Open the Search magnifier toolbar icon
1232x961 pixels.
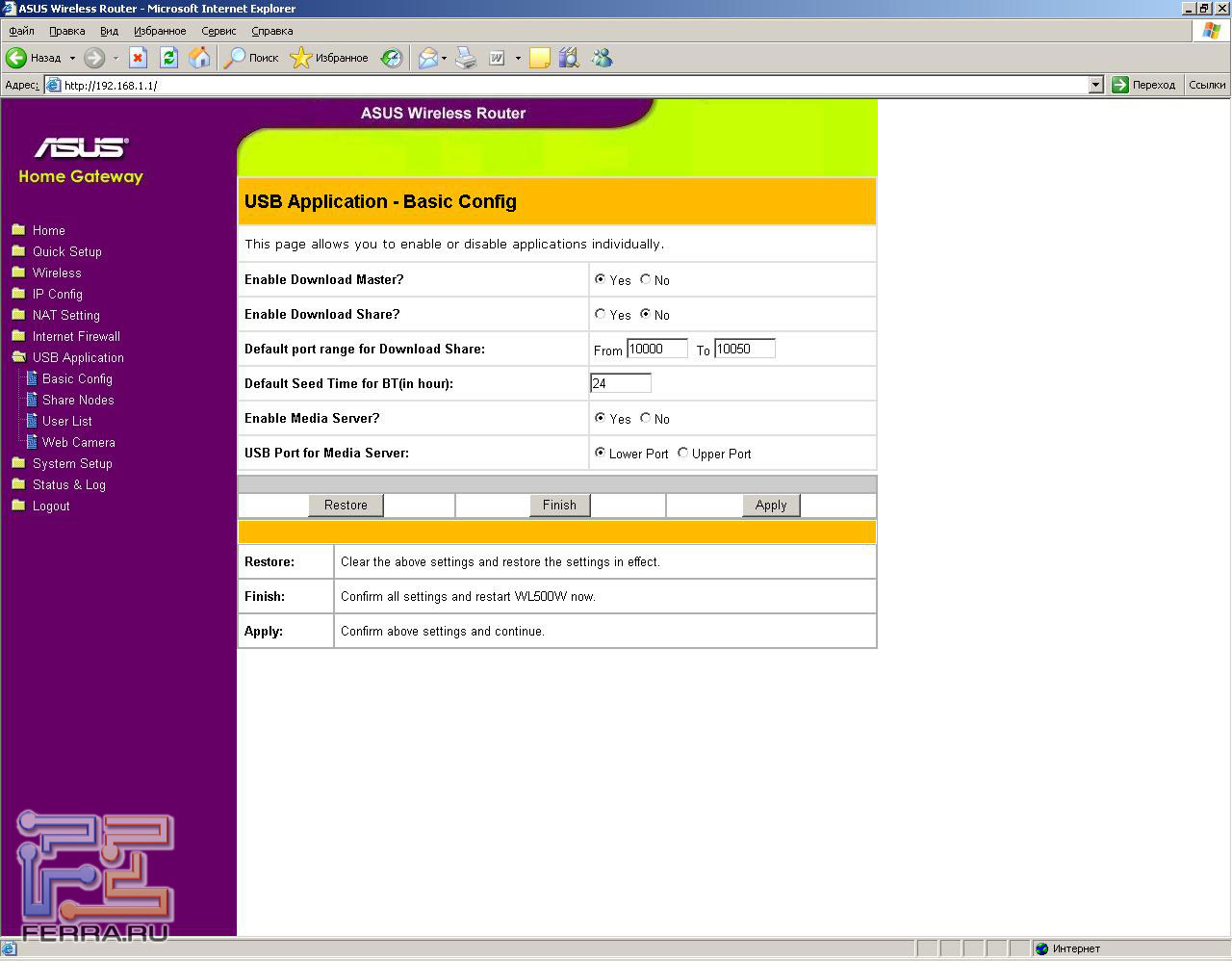(x=234, y=59)
